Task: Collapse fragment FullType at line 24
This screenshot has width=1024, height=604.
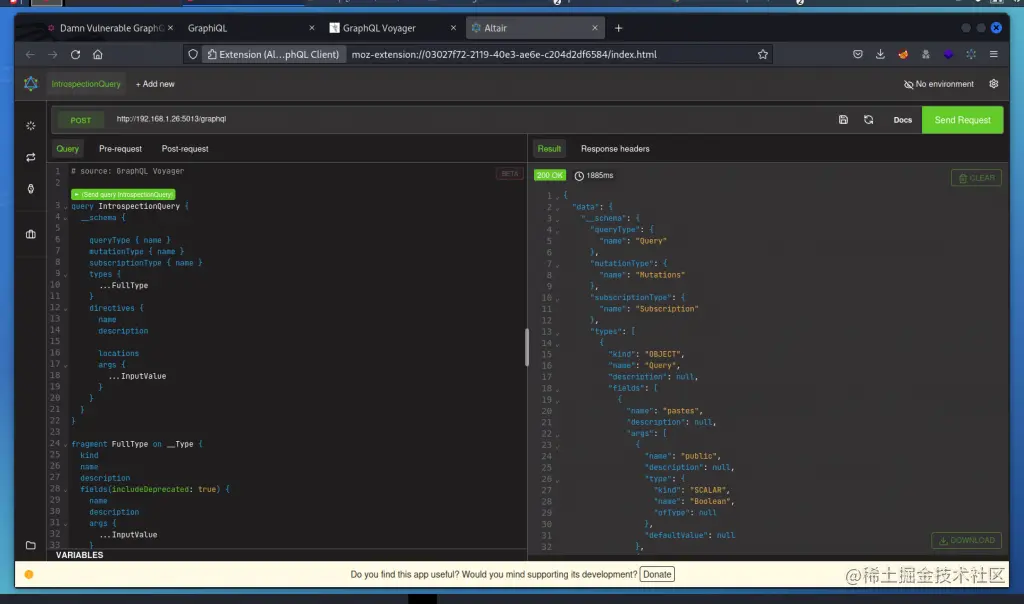Action: (x=65, y=445)
